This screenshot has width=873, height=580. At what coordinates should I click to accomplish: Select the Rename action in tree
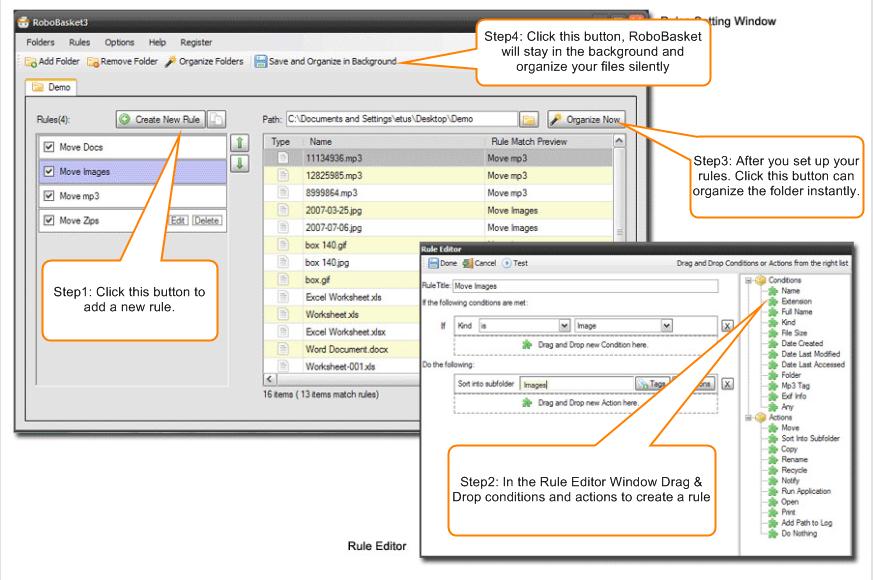pos(794,460)
